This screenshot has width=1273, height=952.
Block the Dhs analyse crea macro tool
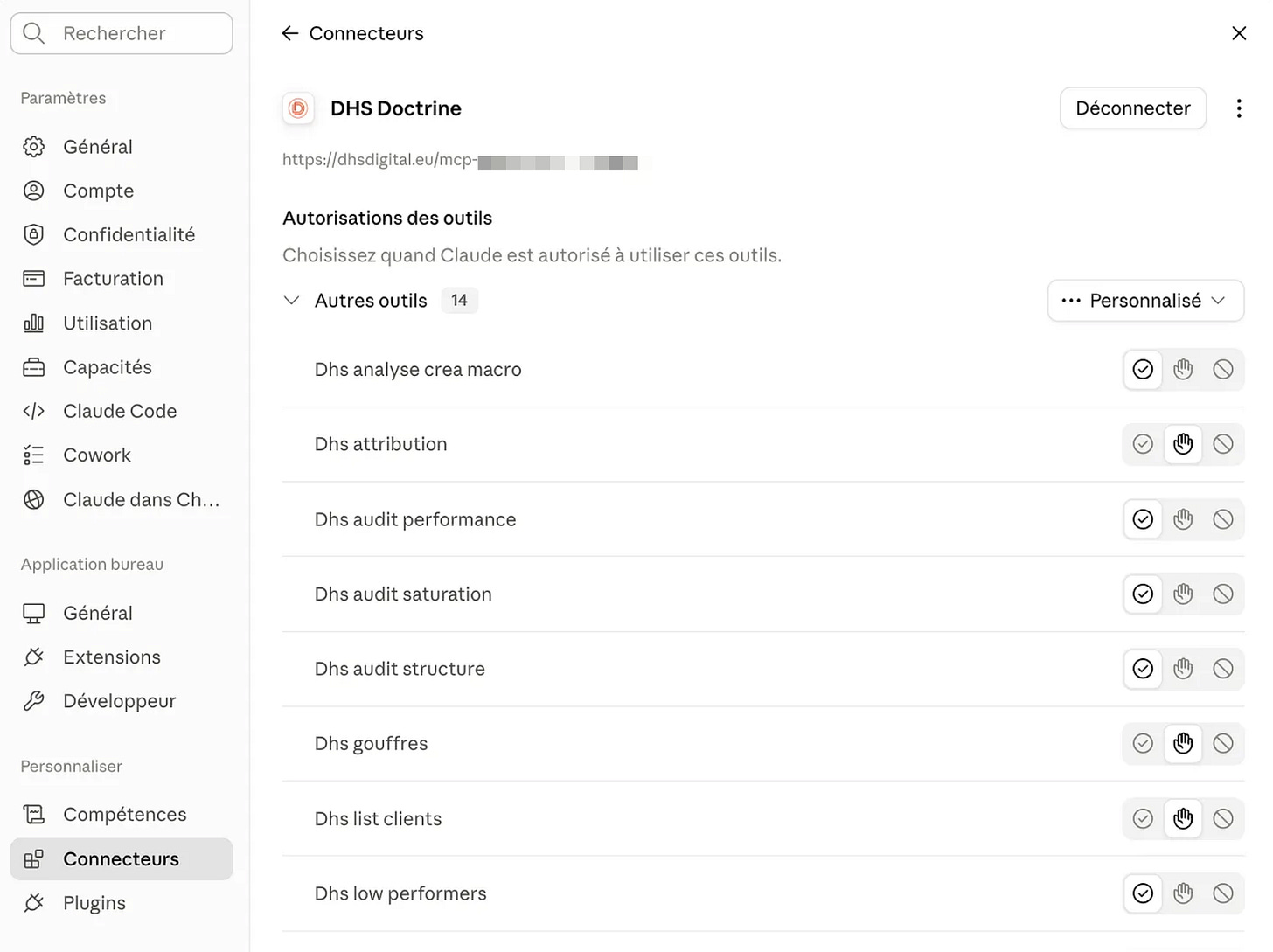coord(1223,370)
